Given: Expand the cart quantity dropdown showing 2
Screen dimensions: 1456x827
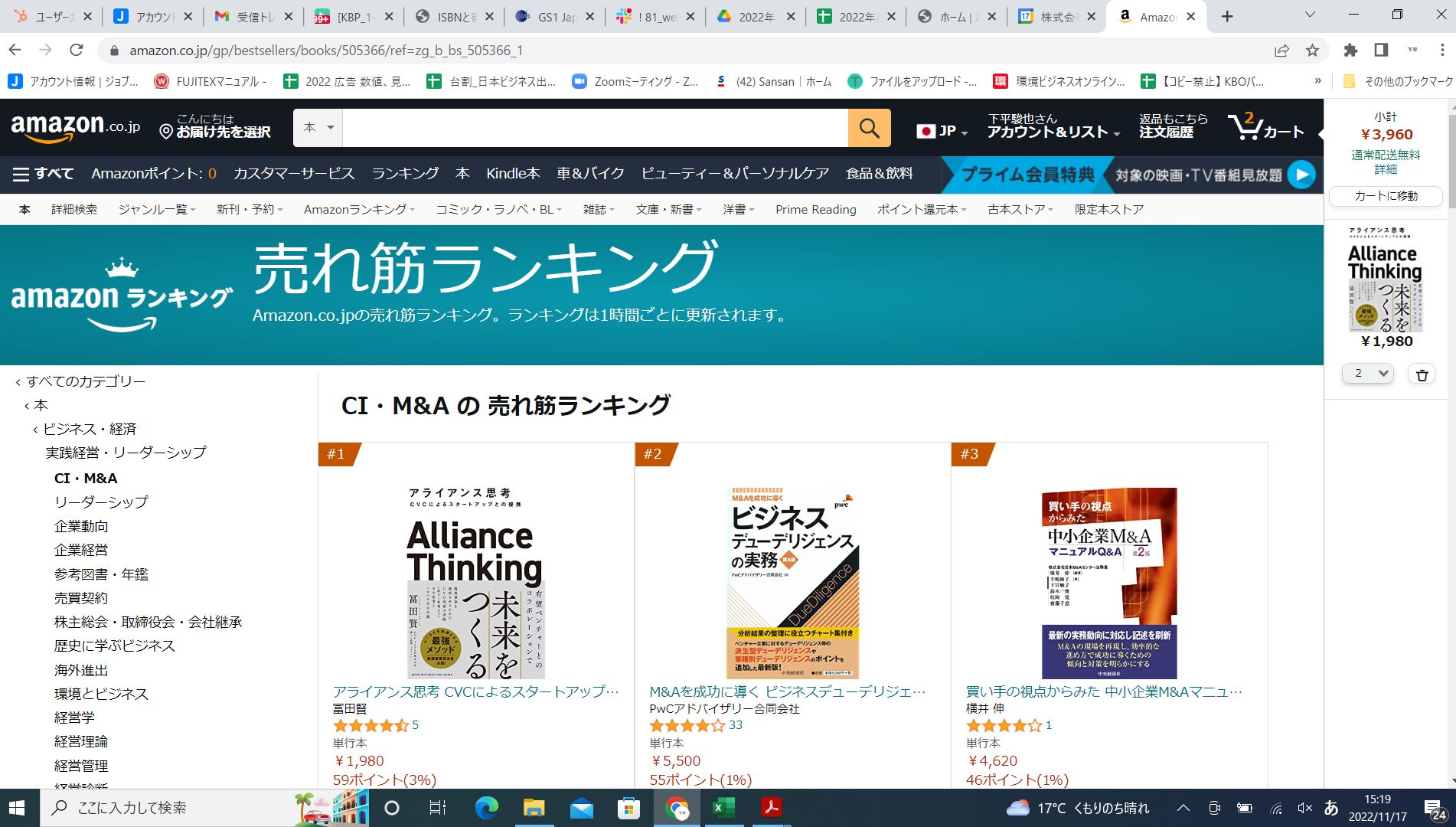Looking at the screenshot, I should click(1368, 374).
